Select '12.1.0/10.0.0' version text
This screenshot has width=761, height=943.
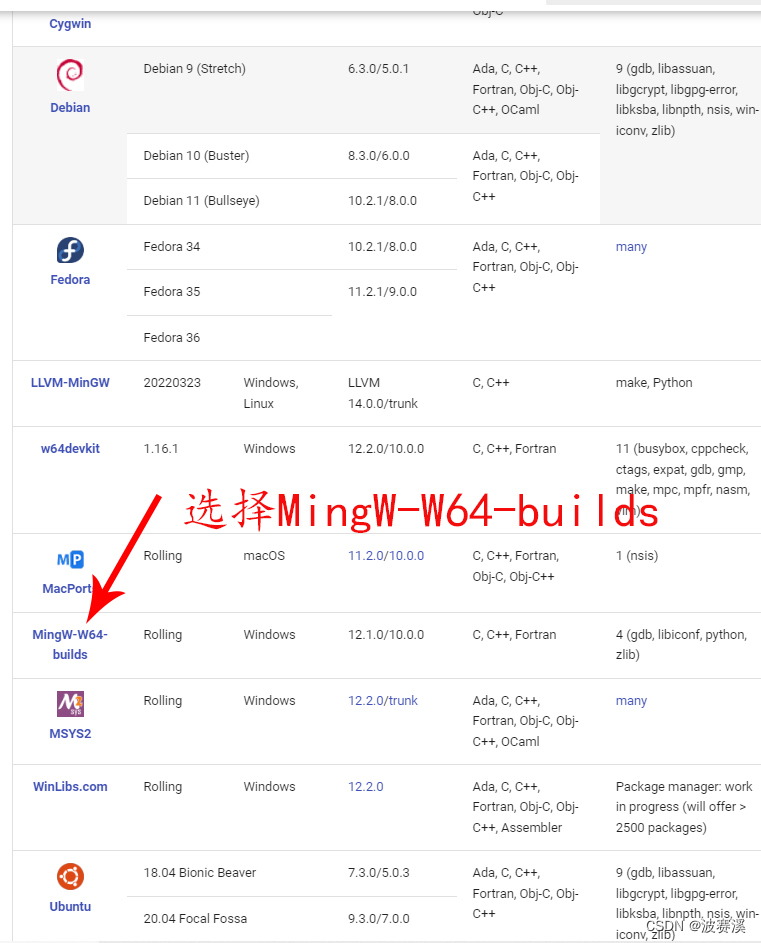coord(386,634)
